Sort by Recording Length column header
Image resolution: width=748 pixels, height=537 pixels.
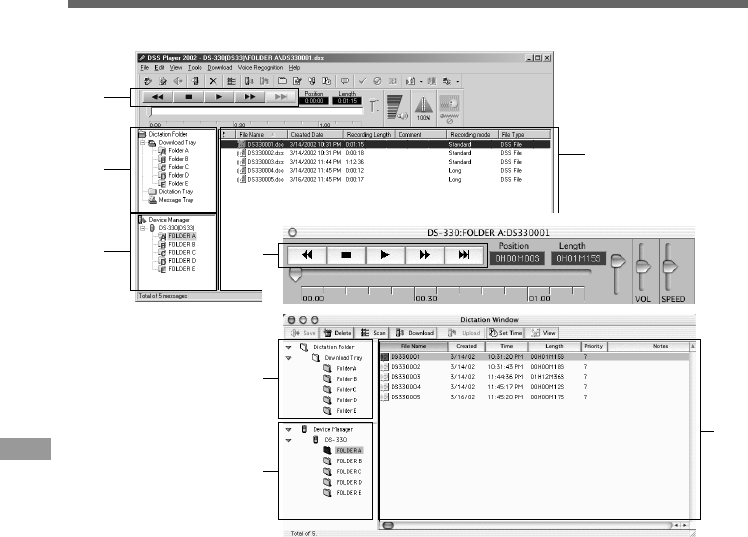[x=369, y=134]
